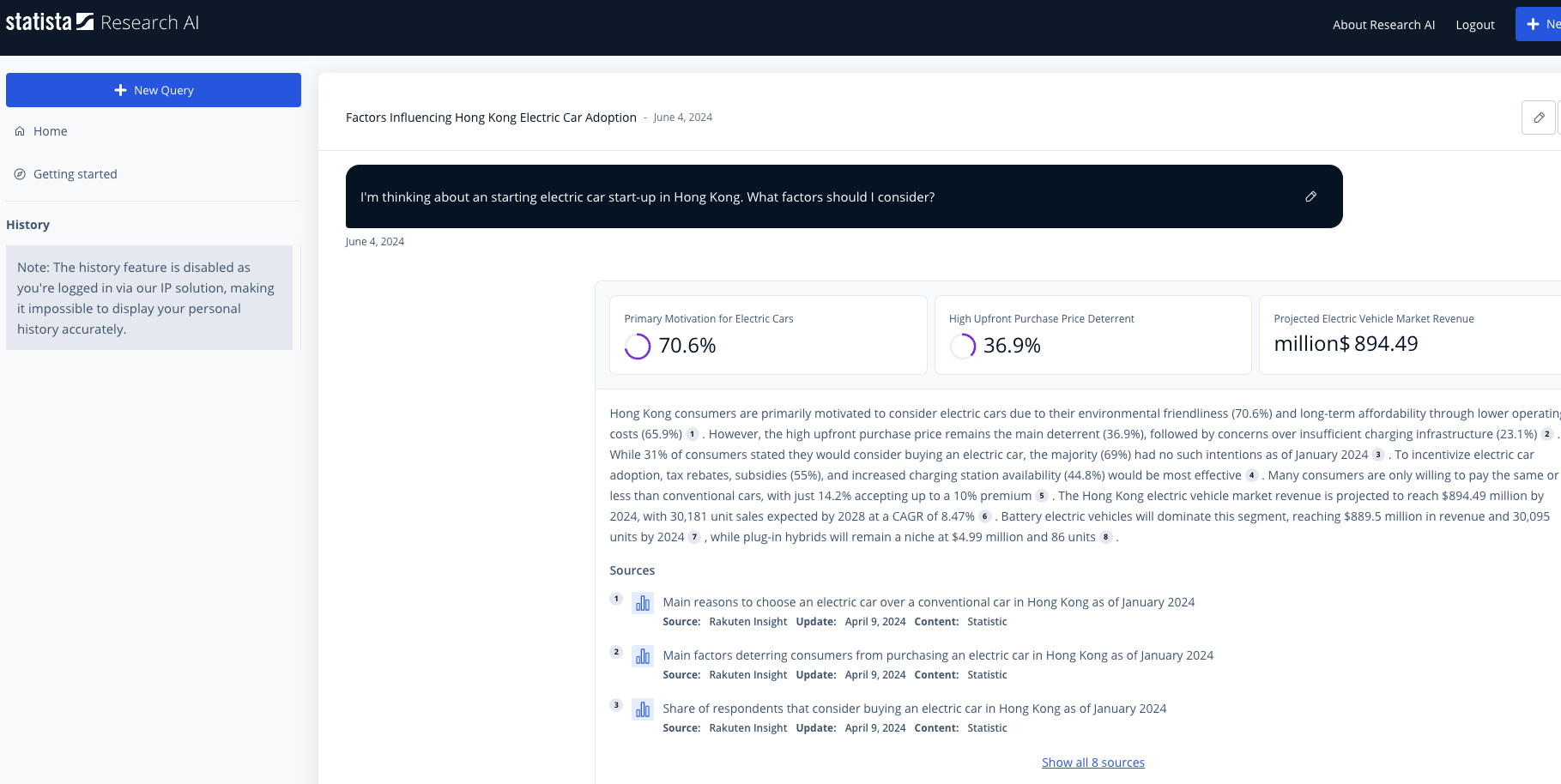Open citation 1 reference in answer text
Image resolution: width=1561 pixels, height=784 pixels.
tap(693, 434)
